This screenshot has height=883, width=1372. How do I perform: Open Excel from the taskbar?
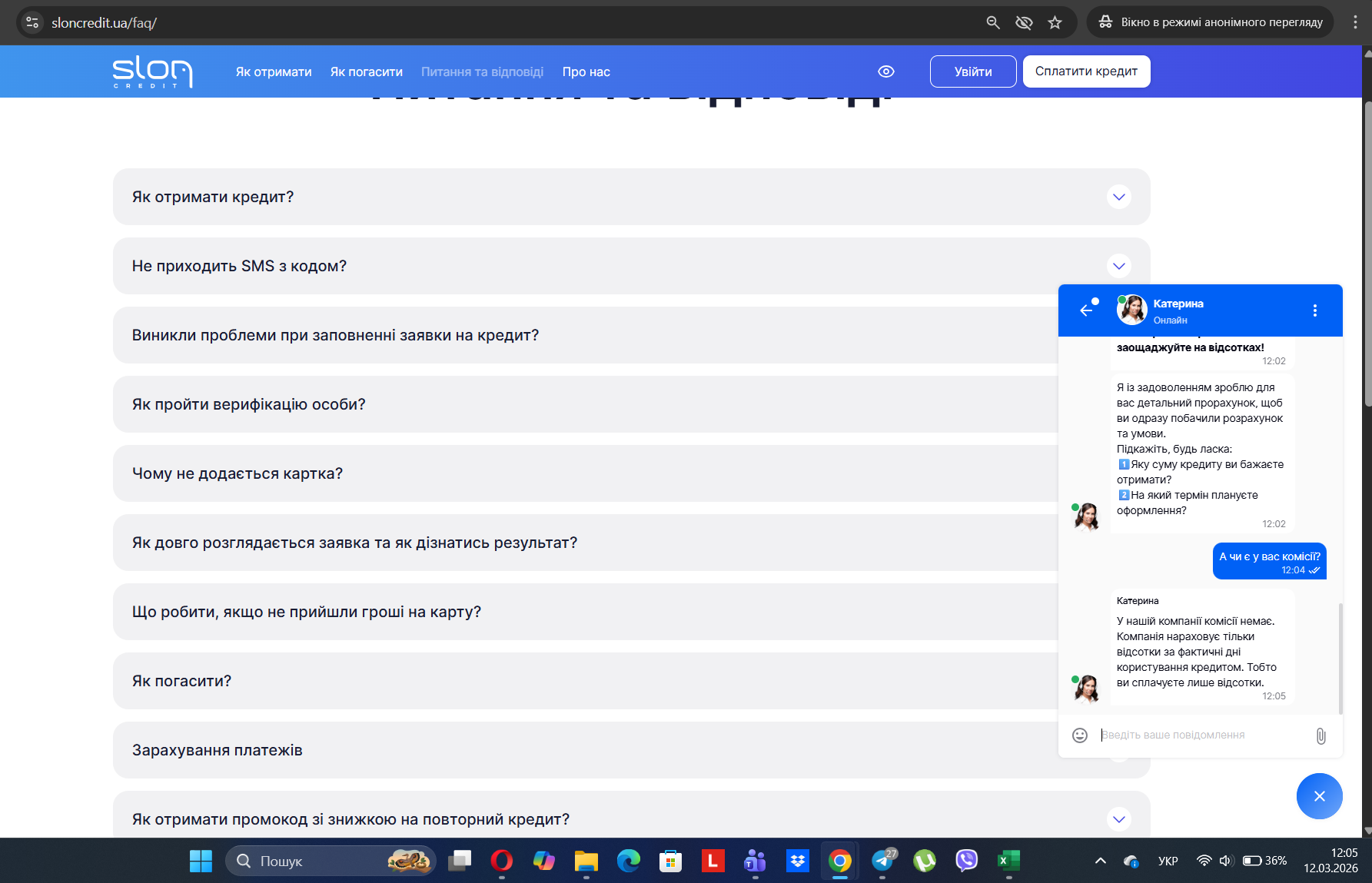coord(1009,861)
